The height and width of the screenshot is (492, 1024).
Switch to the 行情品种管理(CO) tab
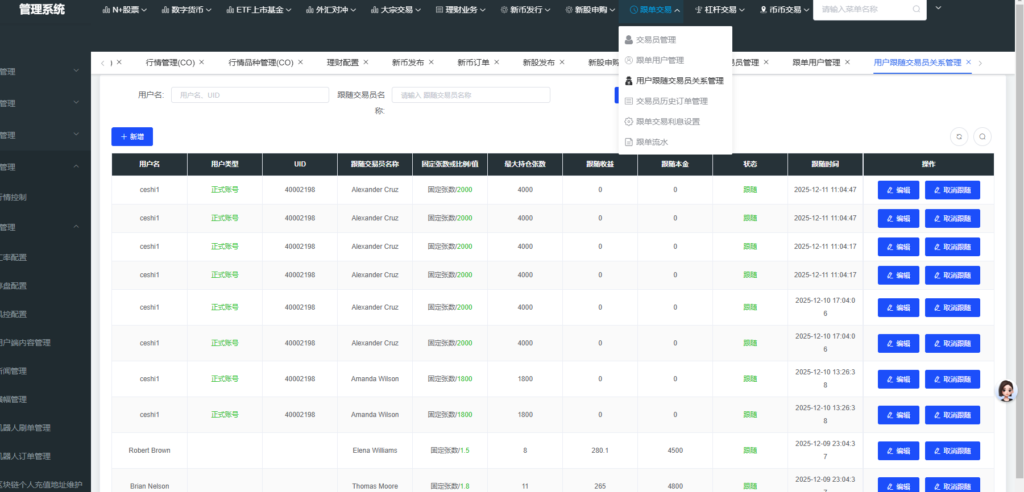[261, 63]
